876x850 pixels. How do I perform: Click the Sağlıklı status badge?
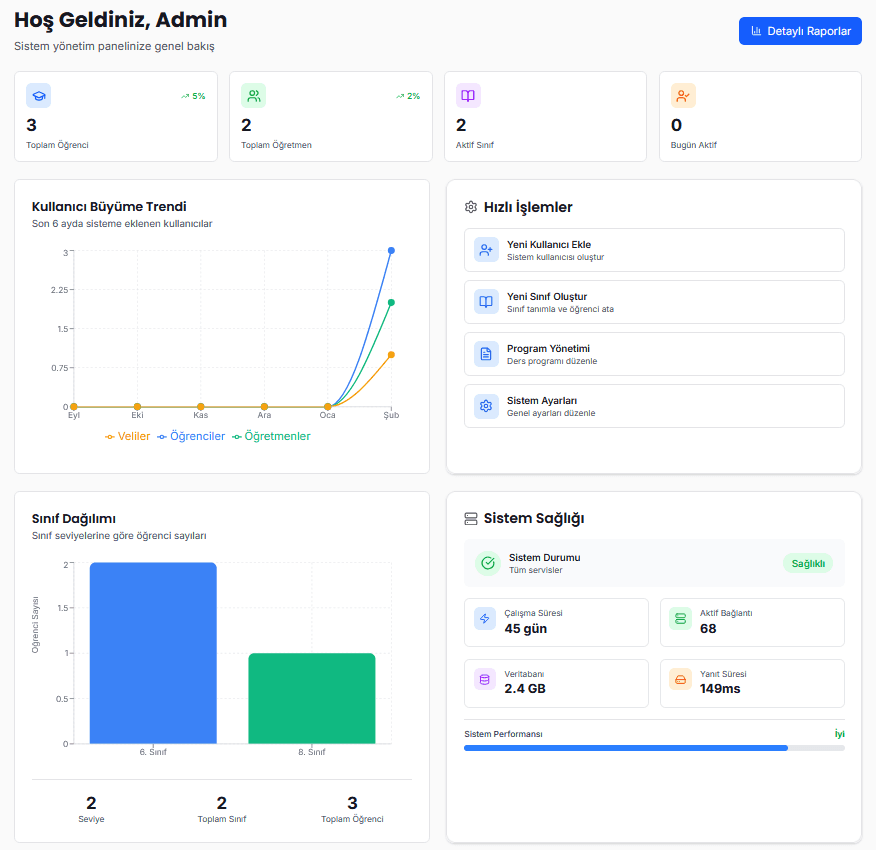(x=808, y=563)
